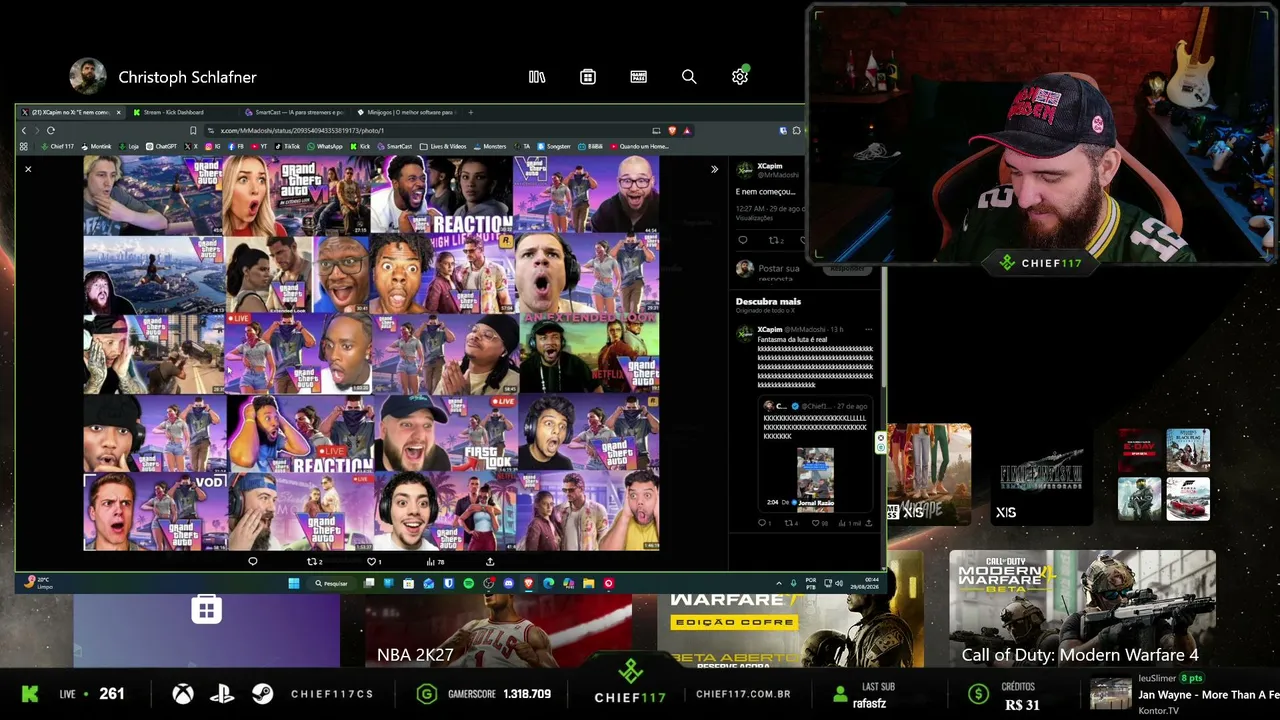Repost the photo with 2 reposts
Viewport: 1280px width, 720px height.
(314, 562)
